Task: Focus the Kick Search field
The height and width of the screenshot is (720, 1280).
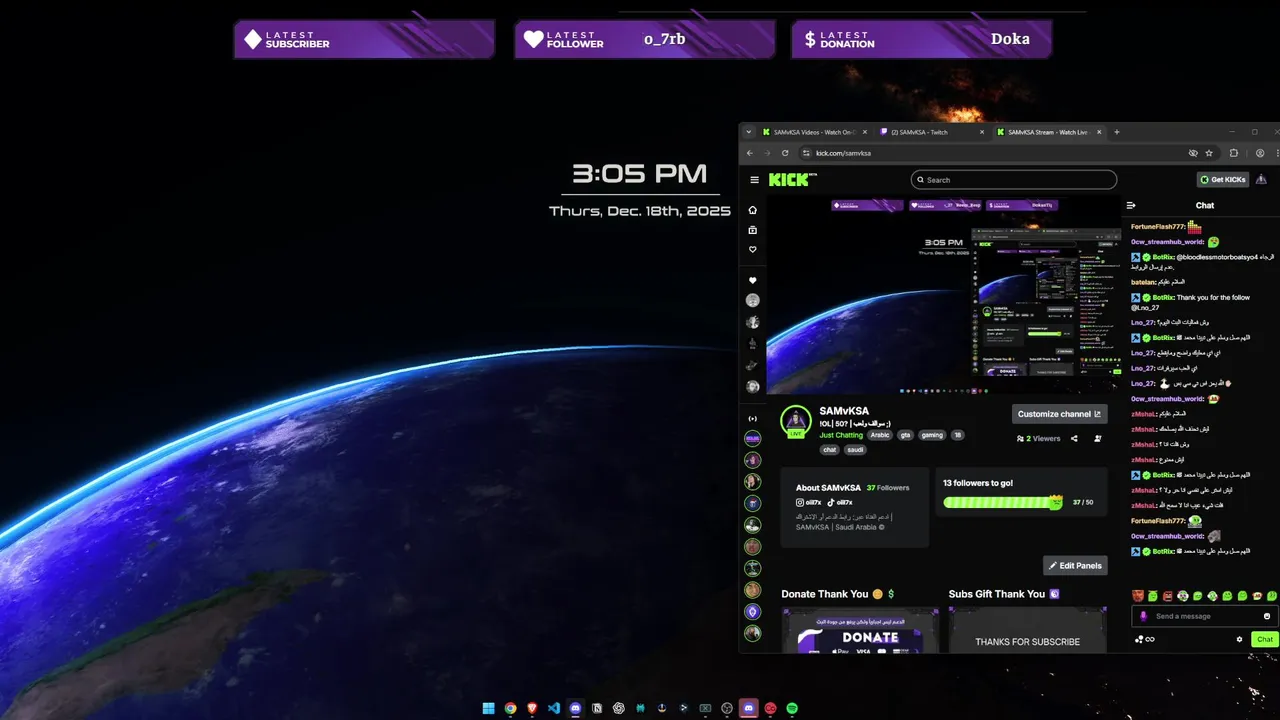Action: coord(1014,180)
